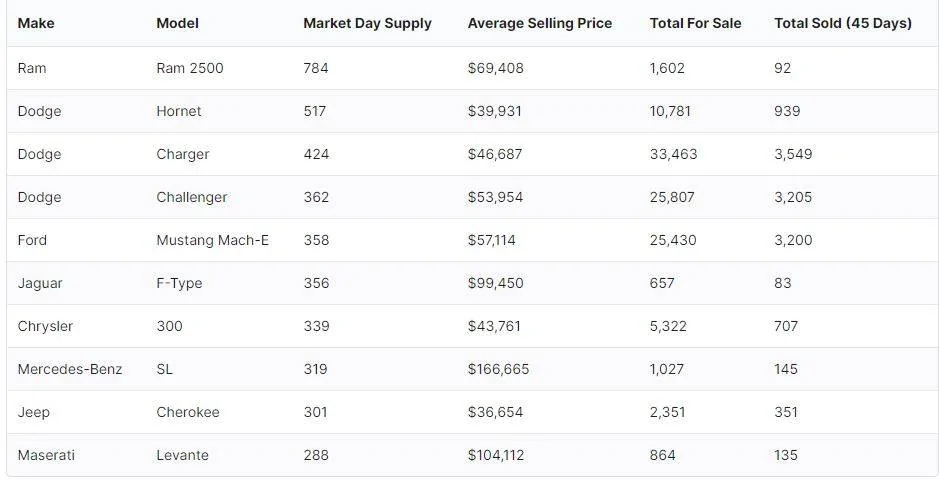Click the Mercedes-Benz make cell
This screenshot has width=939, height=481.
(69, 370)
